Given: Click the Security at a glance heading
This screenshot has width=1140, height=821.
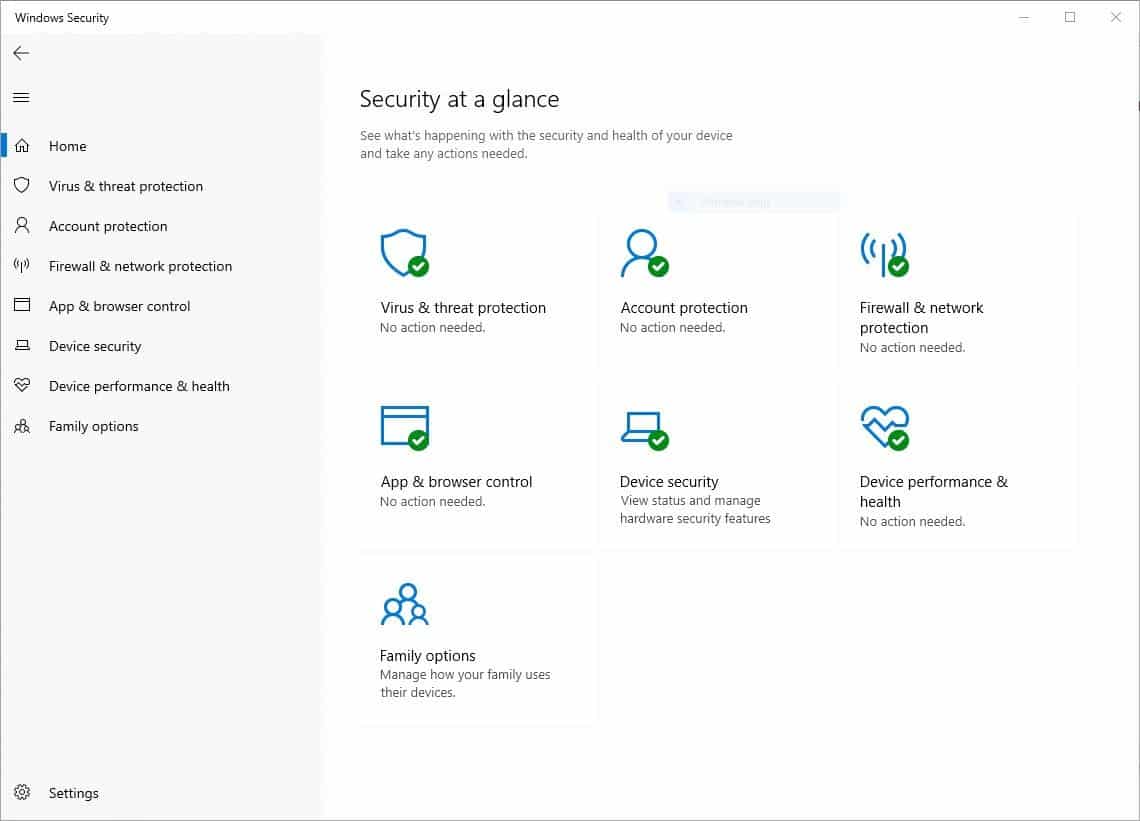Looking at the screenshot, I should pyautogui.click(x=460, y=99).
